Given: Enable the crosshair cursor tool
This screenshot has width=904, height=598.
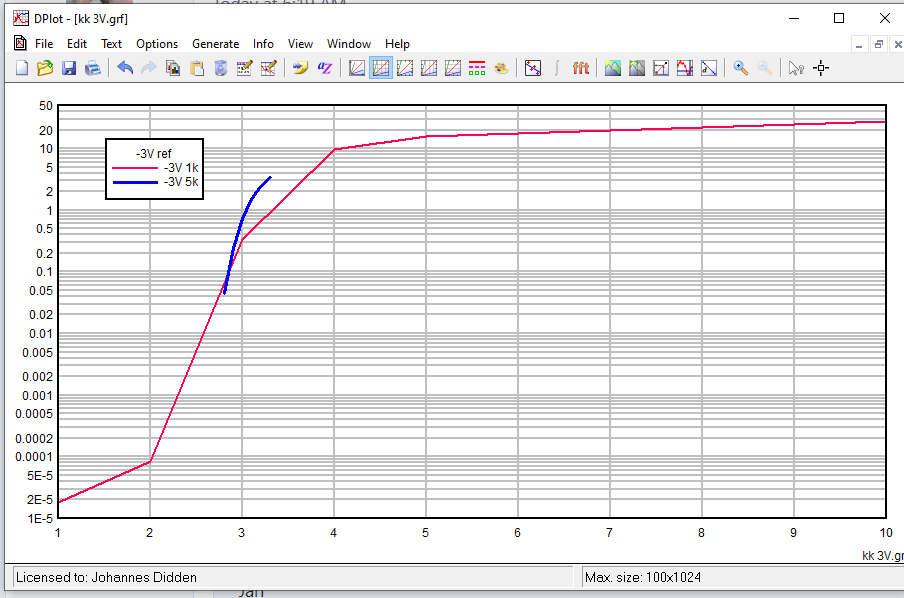Looking at the screenshot, I should [821, 68].
